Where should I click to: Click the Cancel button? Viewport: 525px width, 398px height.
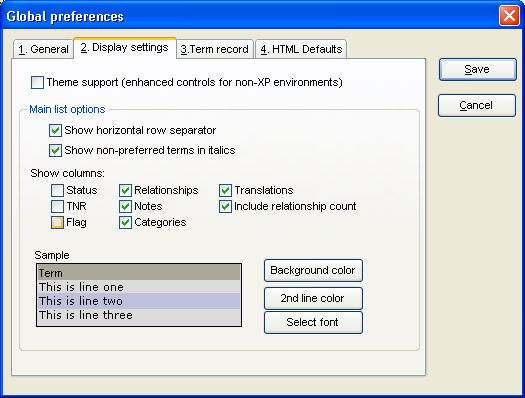pyautogui.click(x=477, y=105)
